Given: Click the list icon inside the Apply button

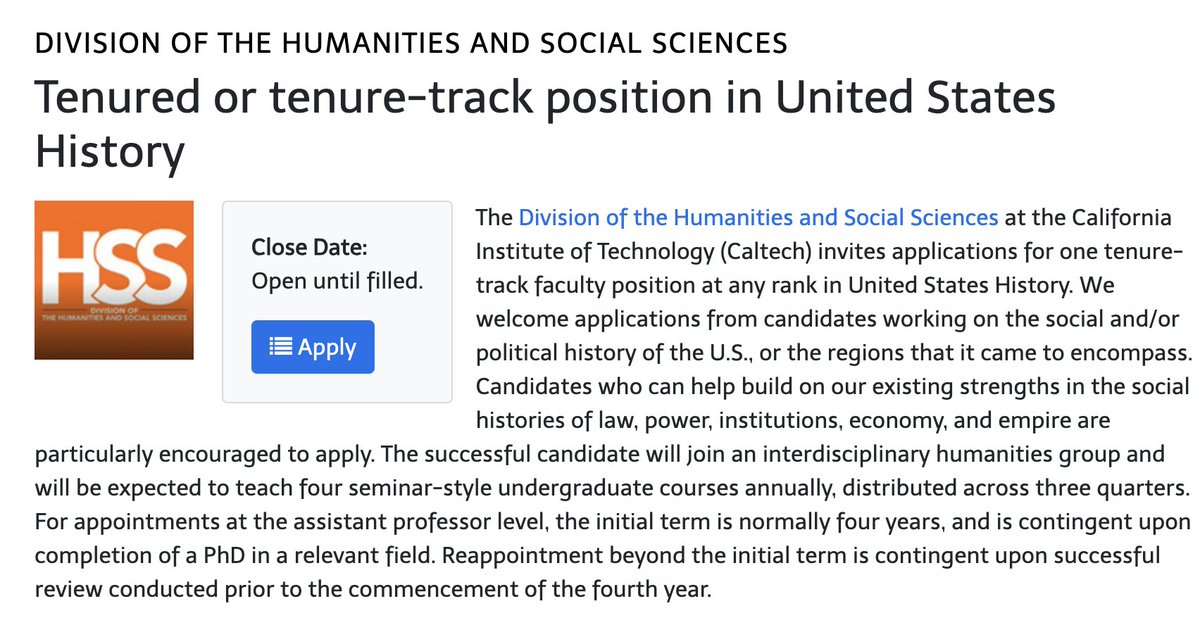Looking at the screenshot, I should point(282,347).
